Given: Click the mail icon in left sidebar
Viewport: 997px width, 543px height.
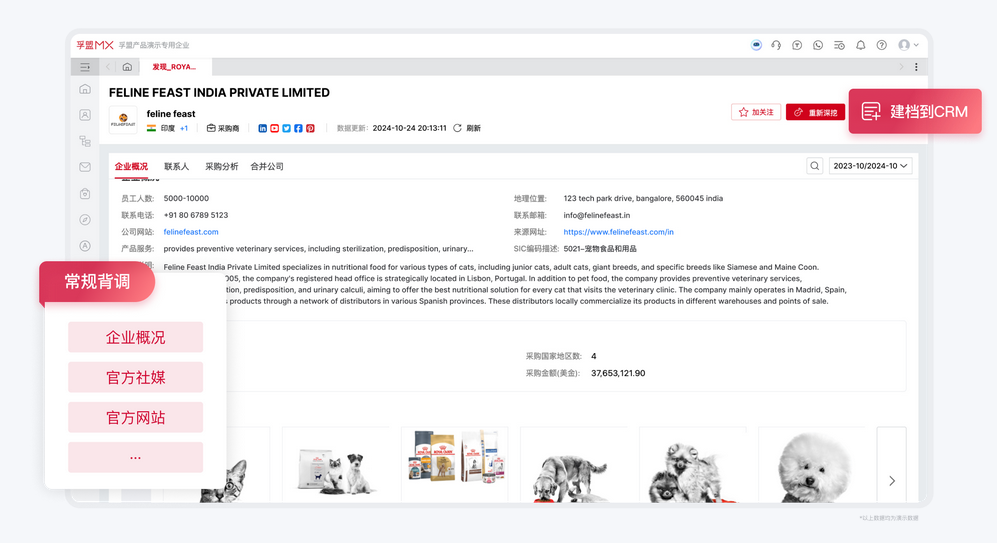Looking at the screenshot, I should tap(85, 167).
